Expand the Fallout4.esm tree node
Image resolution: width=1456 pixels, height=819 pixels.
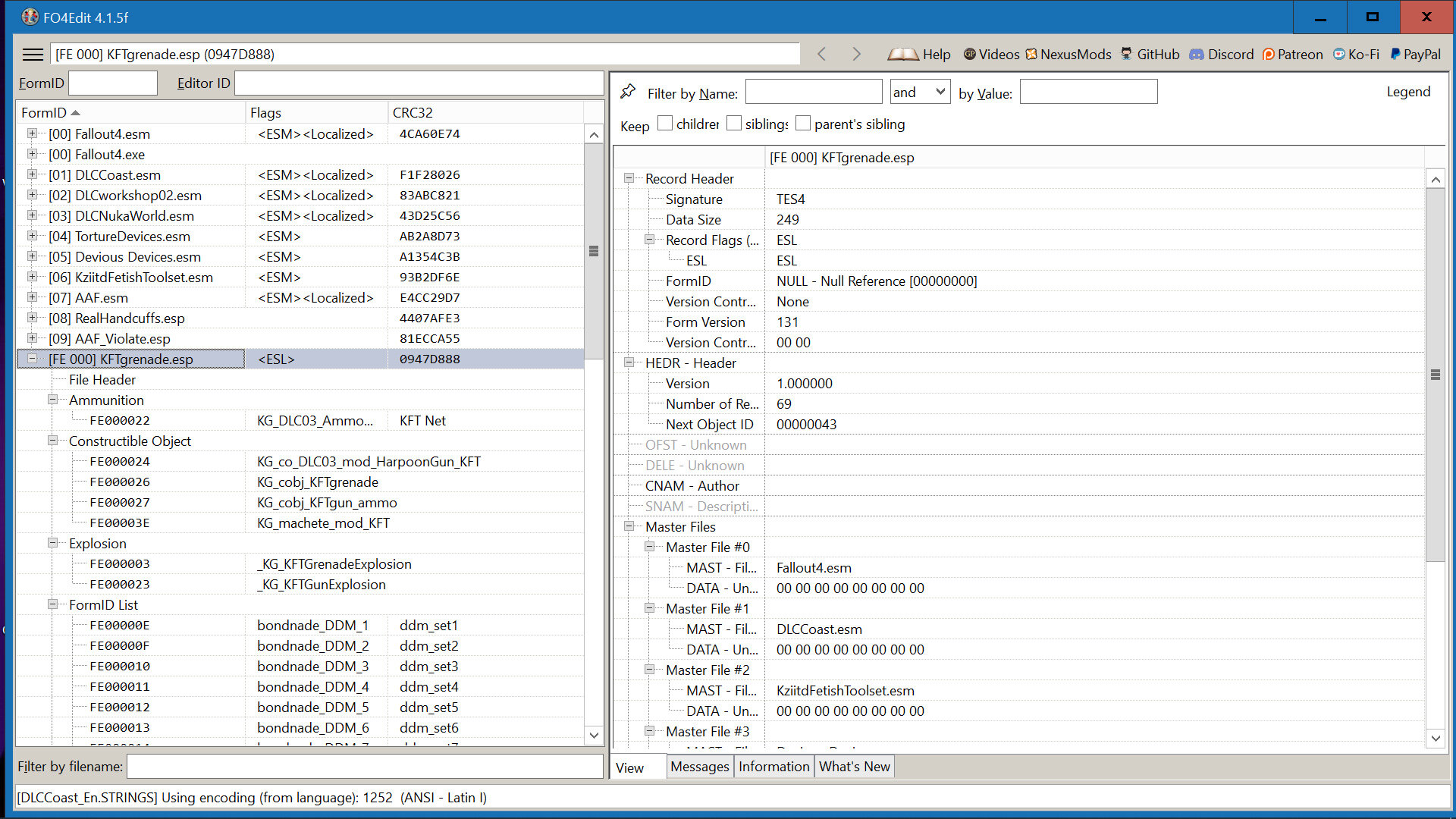tap(32, 133)
